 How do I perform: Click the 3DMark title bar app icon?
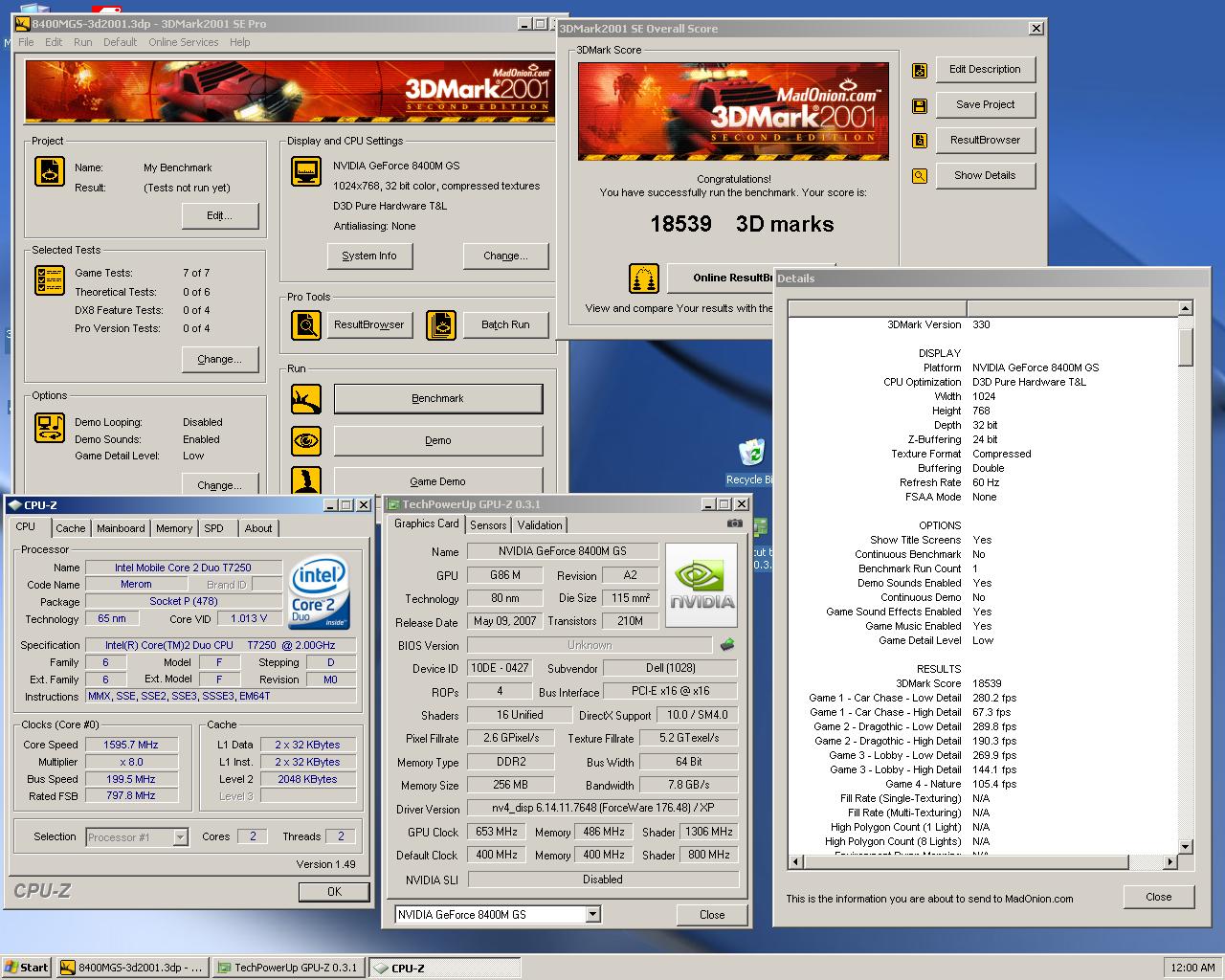(x=23, y=24)
